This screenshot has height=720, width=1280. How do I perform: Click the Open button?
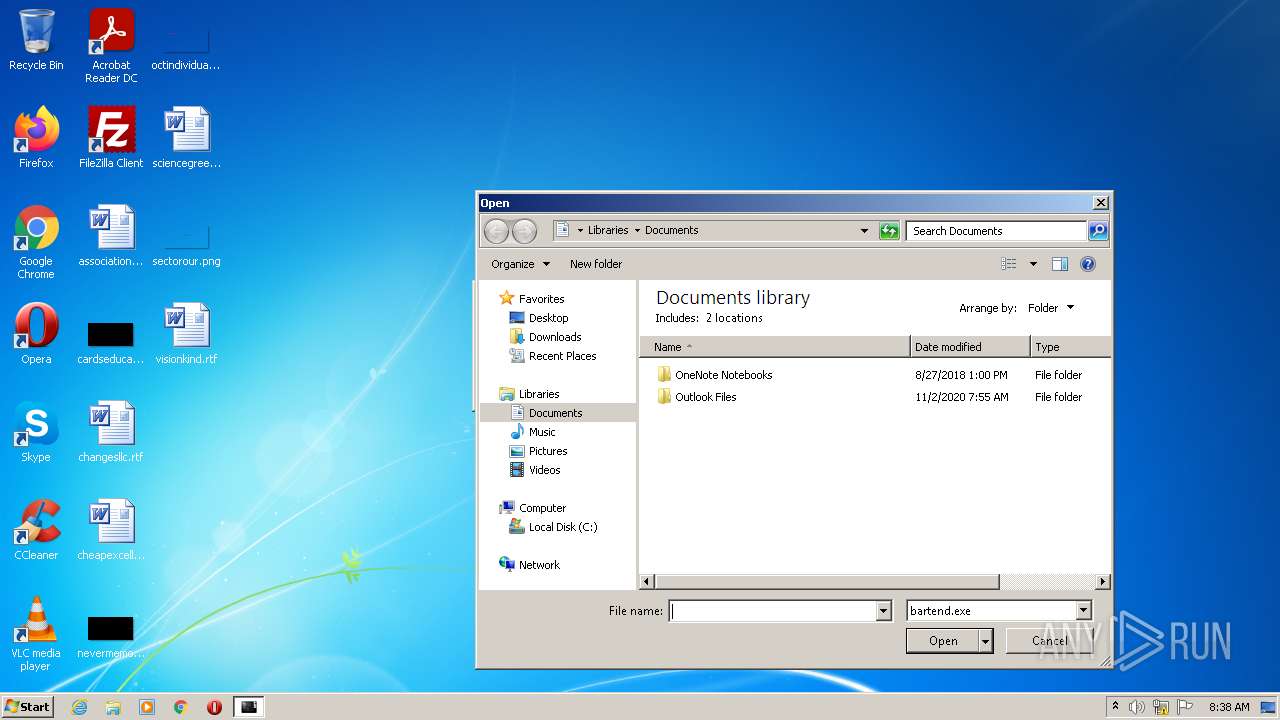point(943,641)
